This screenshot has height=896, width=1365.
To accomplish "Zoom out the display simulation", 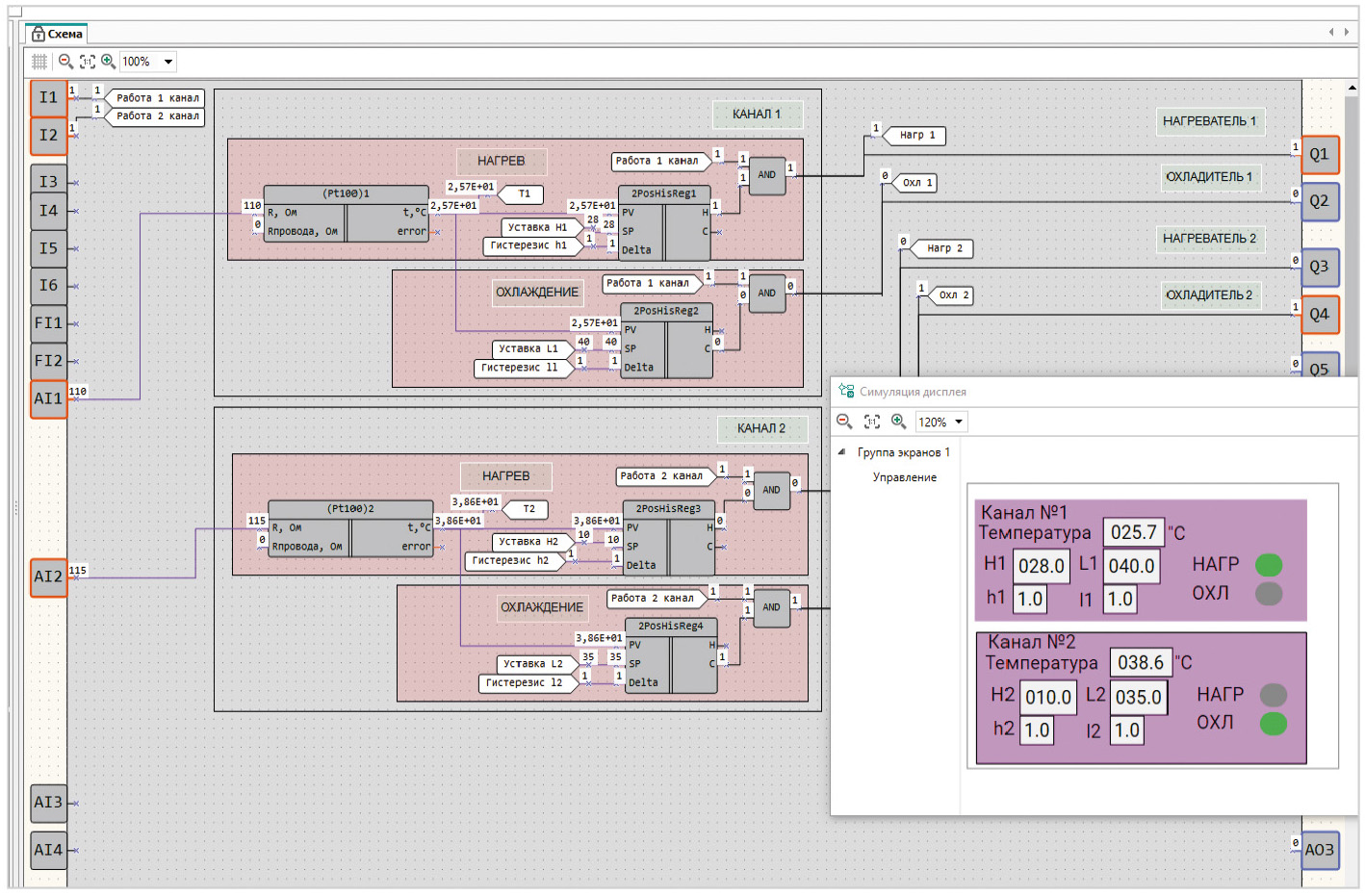I will (844, 422).
